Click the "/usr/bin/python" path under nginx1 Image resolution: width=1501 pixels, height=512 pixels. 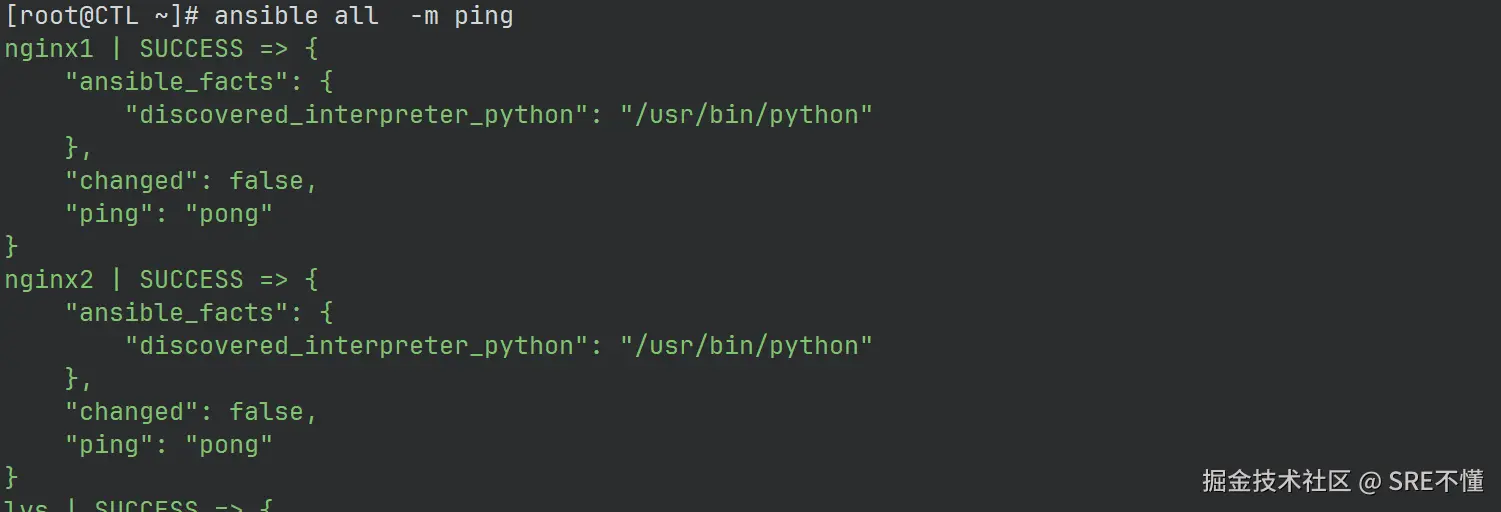tap(746, 115)
